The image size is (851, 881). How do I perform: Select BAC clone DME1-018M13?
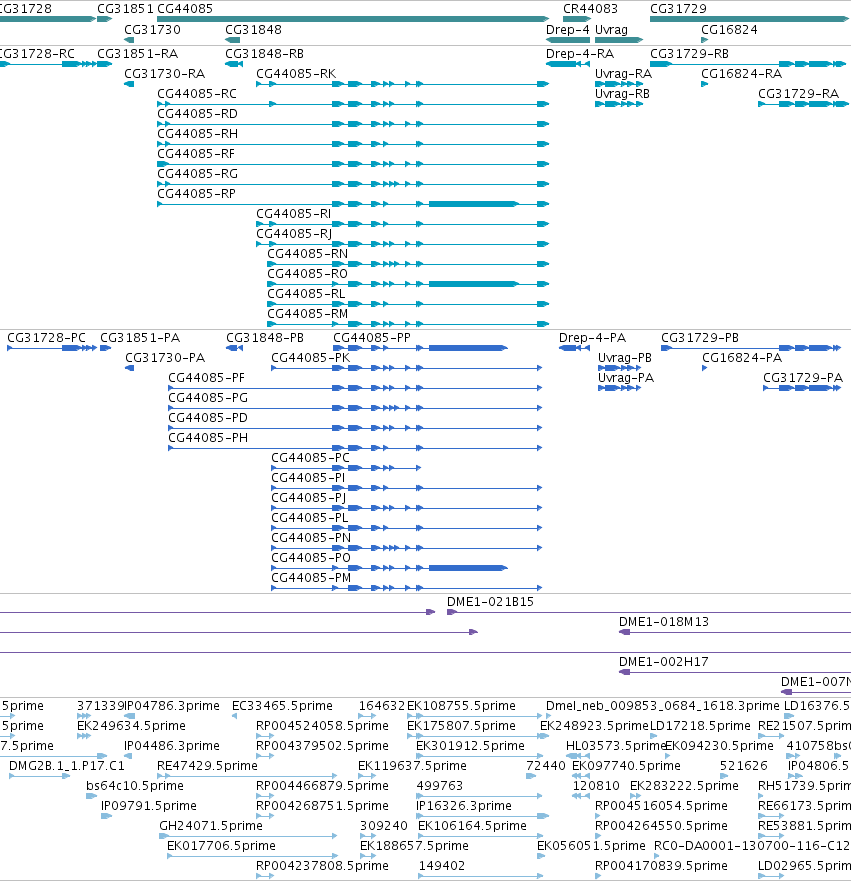tap(664, 622)
